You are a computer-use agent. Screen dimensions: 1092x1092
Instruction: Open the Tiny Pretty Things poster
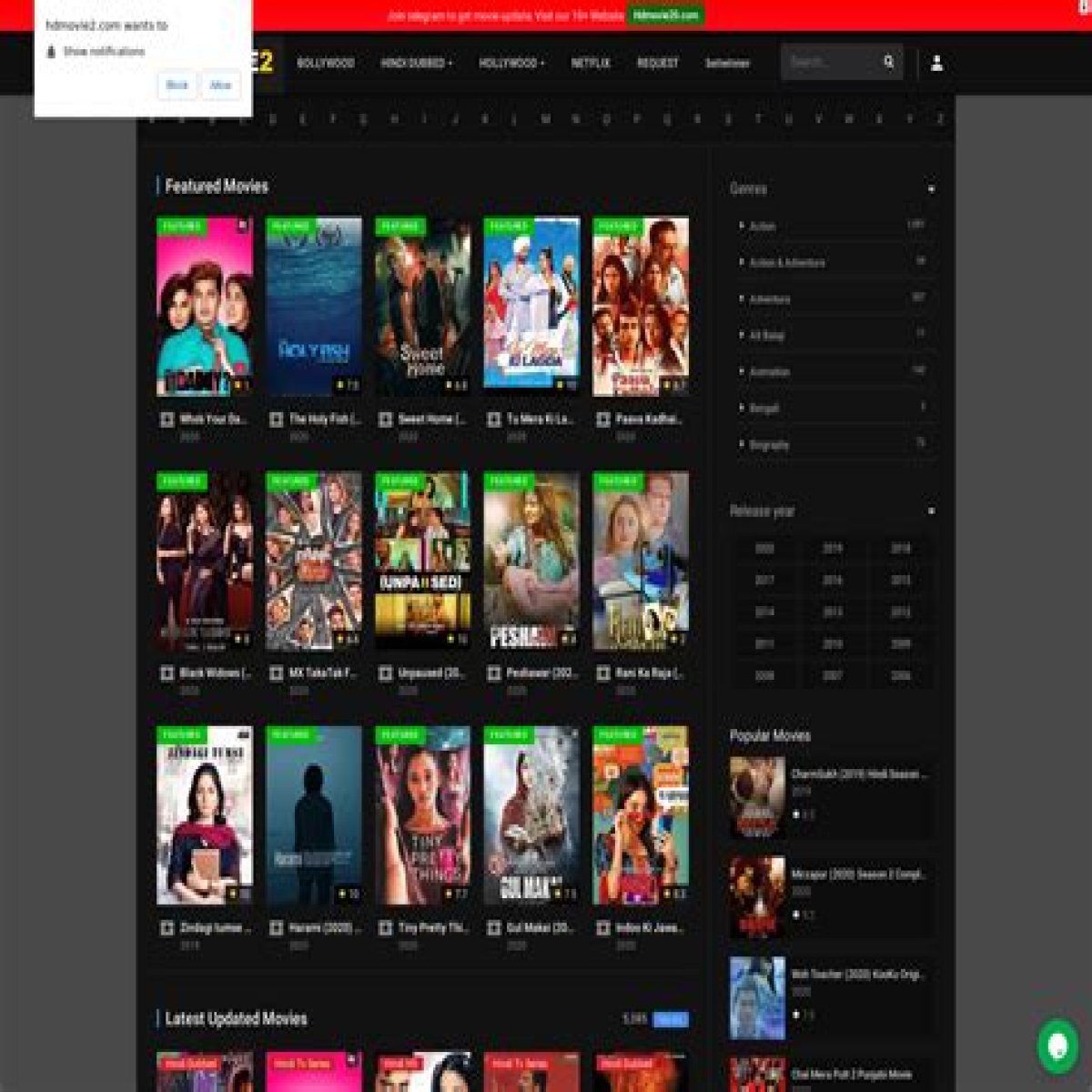pyautogui.click(x=423, y=815)
